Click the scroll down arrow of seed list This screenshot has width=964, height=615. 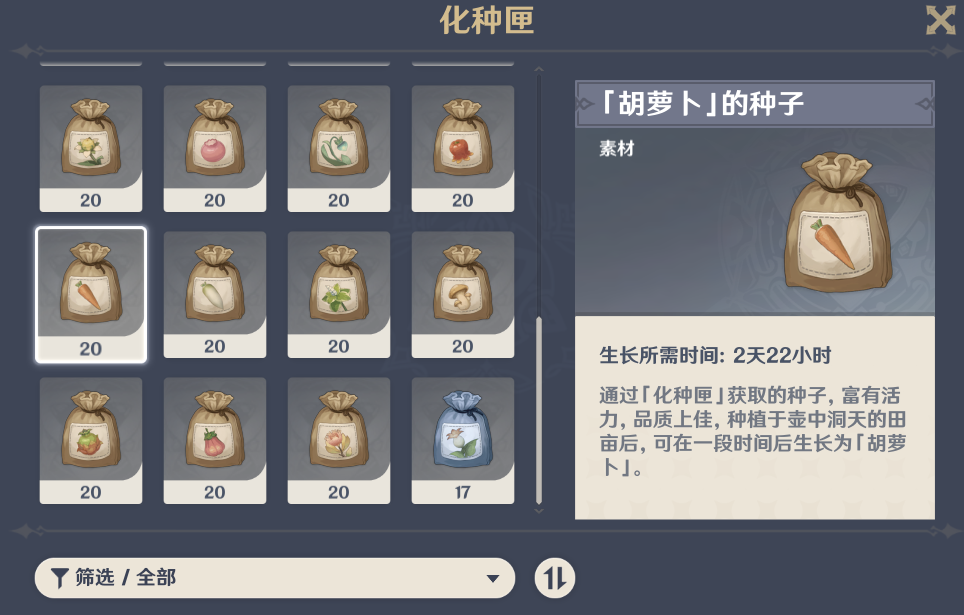point(539,511)
